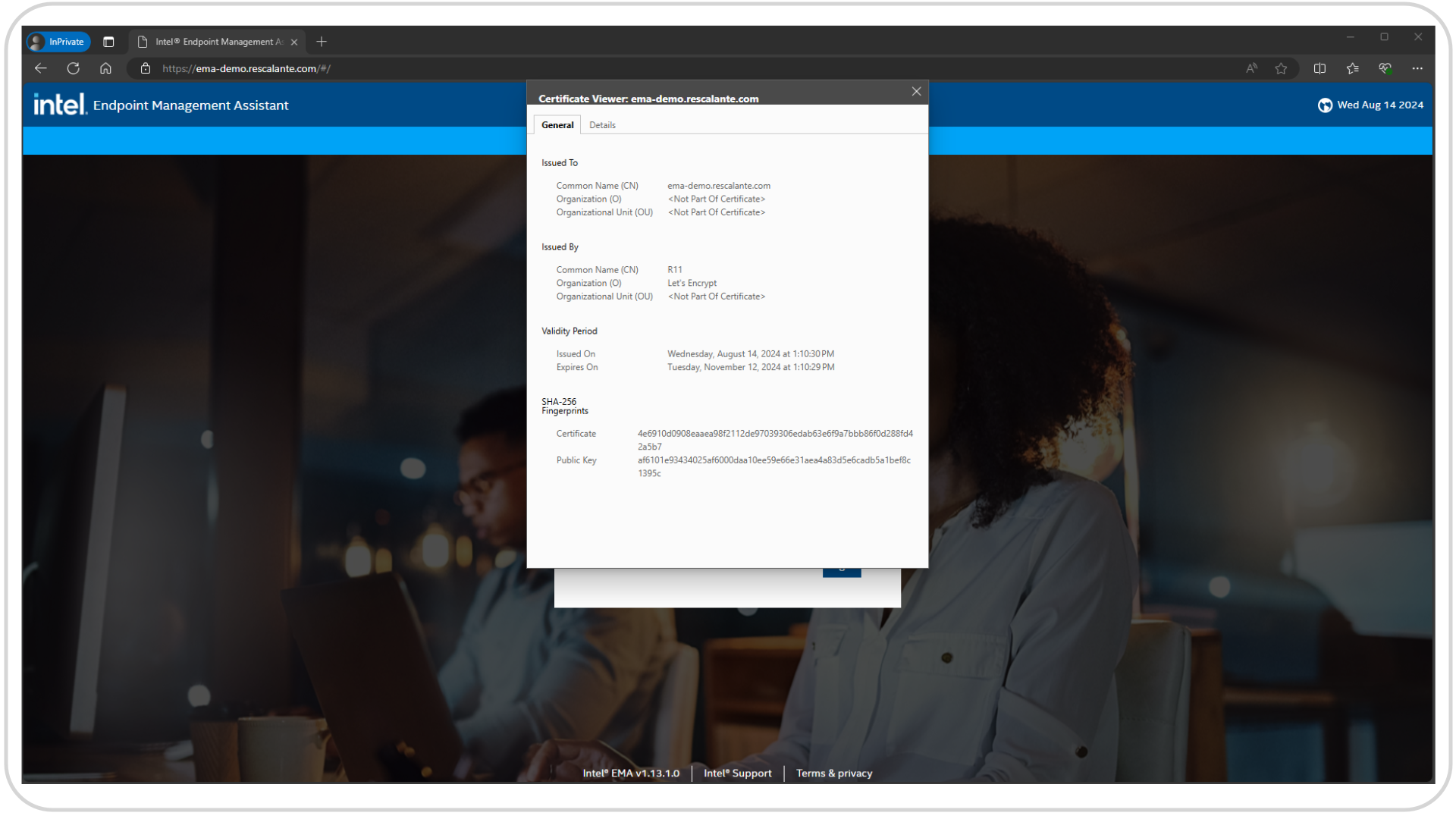Screen dimensions: 1456x819
Task: Open Settings and more menu
Action: [1417, 68]
